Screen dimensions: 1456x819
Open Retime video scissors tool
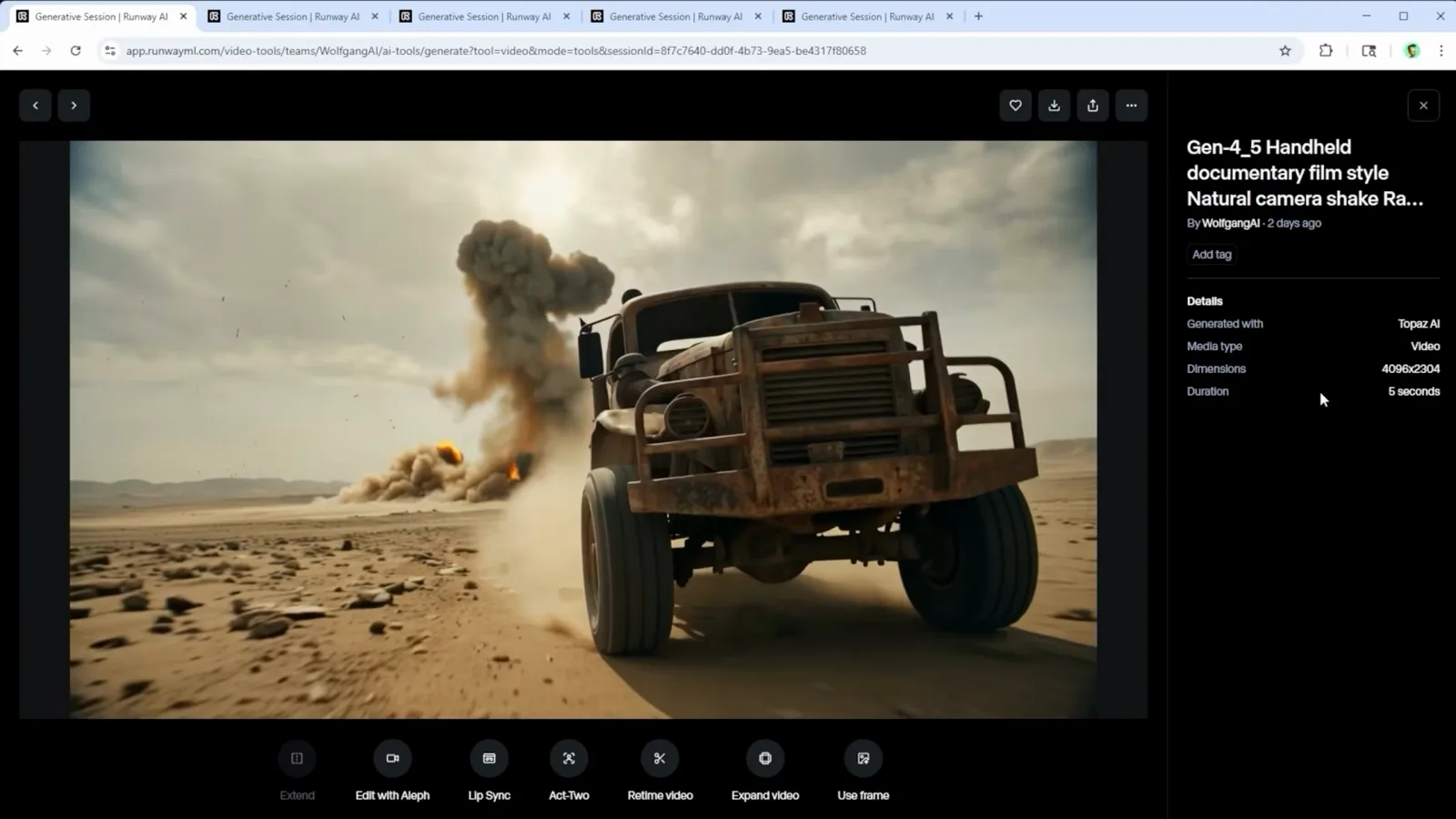[660, 758]
